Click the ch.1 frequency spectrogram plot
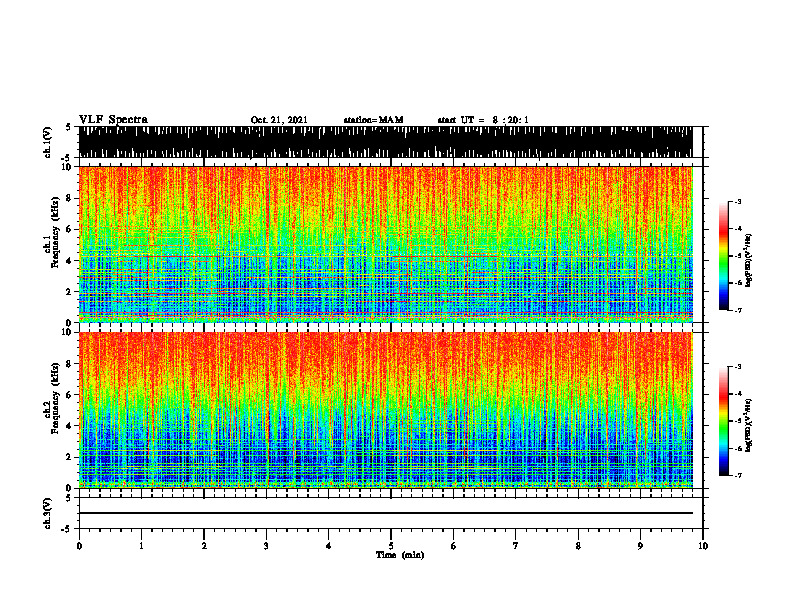The width and height of the screenshot is (792, 612). [385, 244]
